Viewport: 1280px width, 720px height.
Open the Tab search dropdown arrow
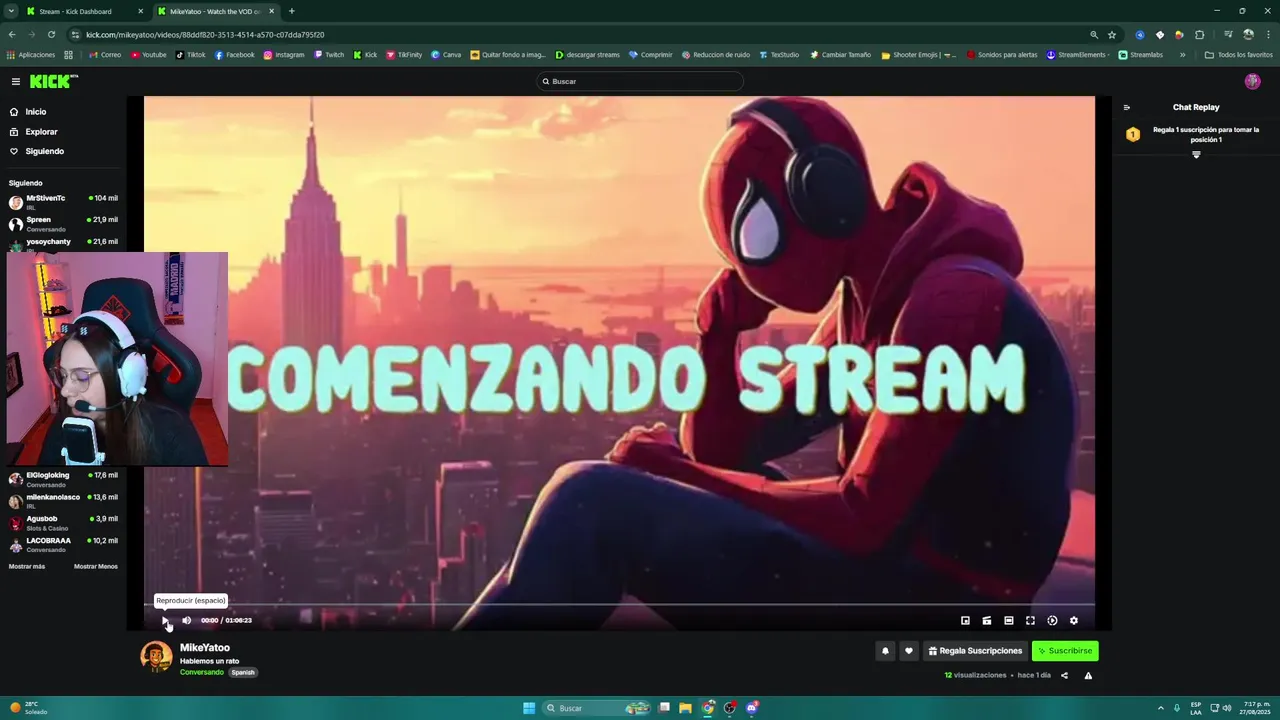pos(11,11)
